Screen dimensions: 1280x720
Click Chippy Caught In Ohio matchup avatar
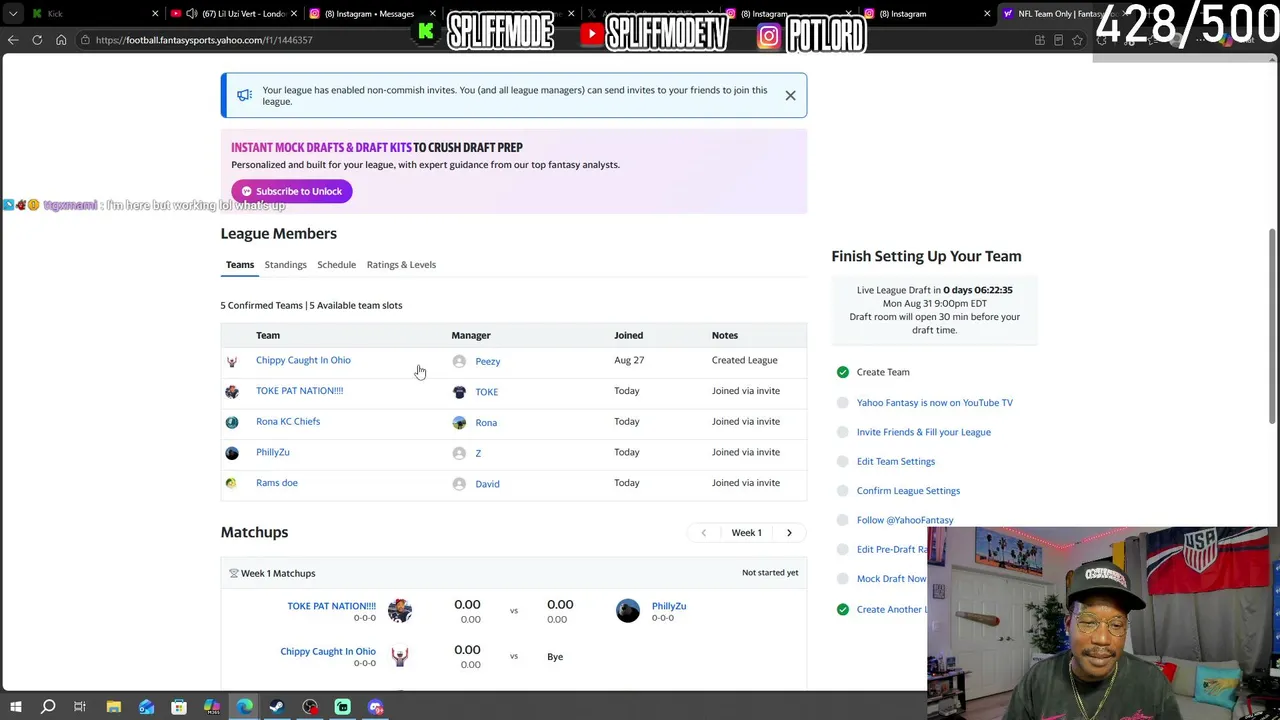tap(400, 656)
